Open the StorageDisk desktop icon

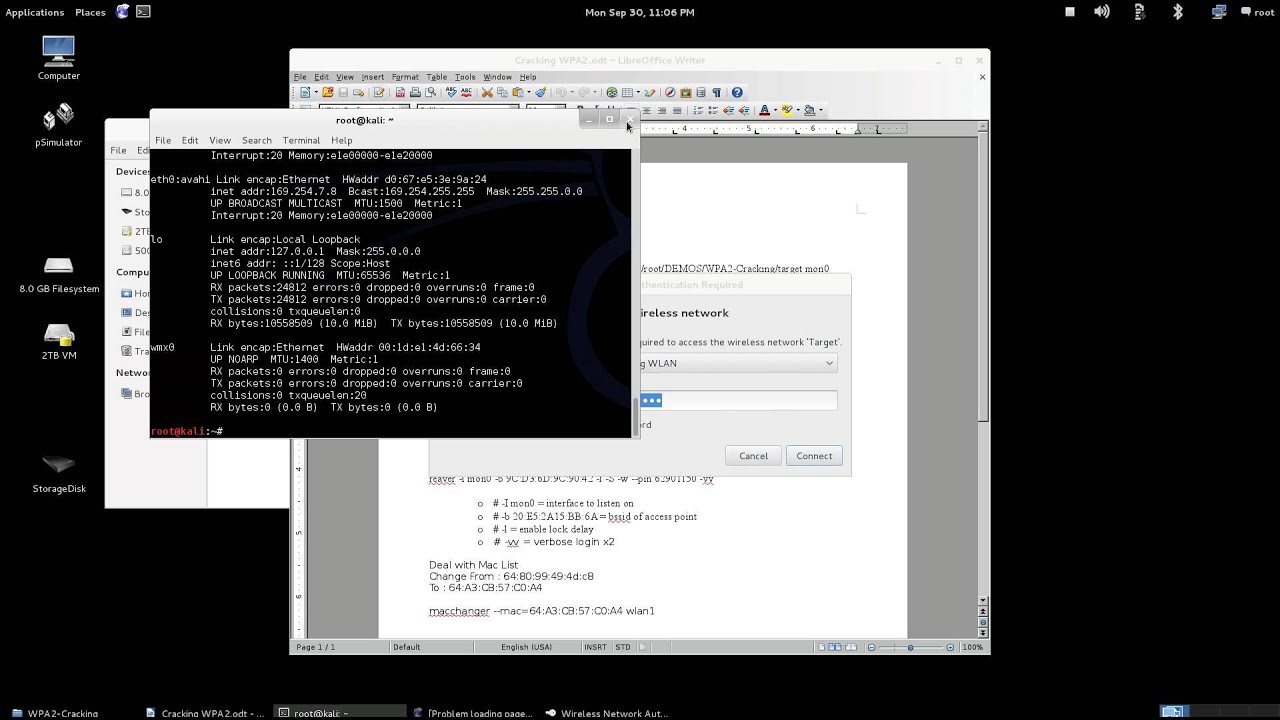tap(59, 474)
